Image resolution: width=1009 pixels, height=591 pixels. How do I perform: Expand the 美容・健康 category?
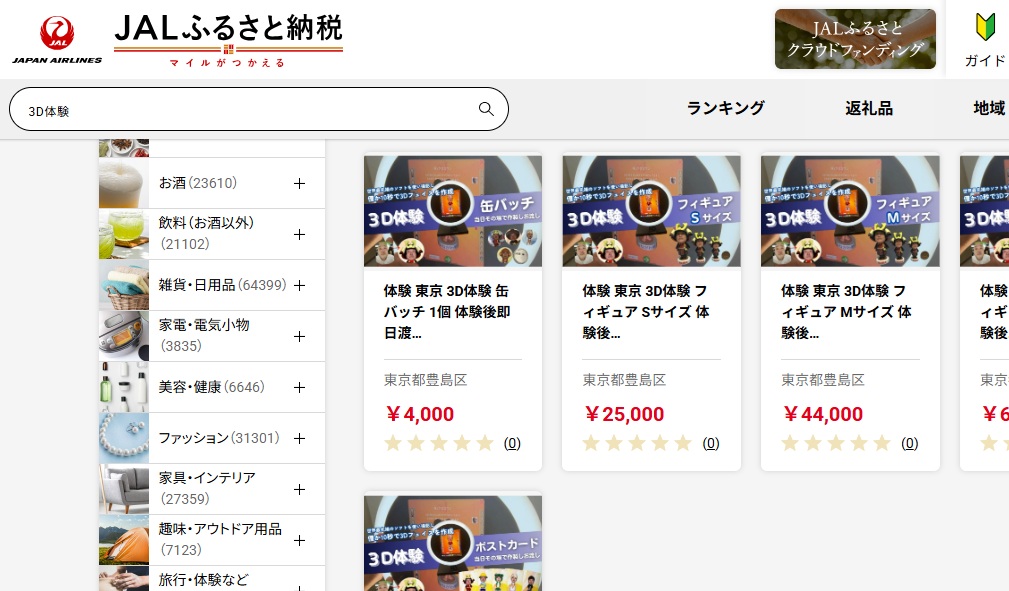tap(299, 387)
